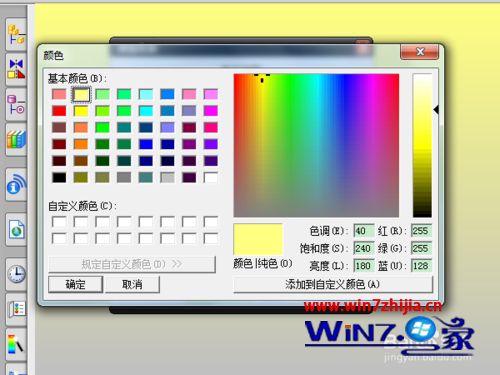
Task: Select the teal swatch in third row
Action: coord(124,127)
